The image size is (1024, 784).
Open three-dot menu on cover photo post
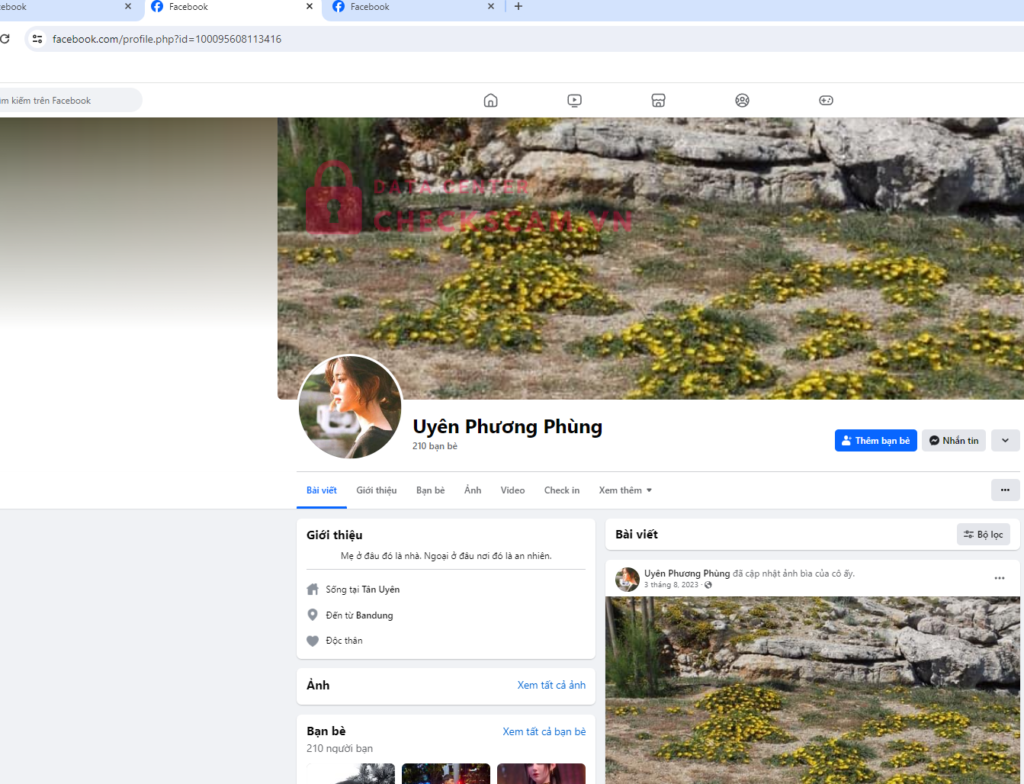pos(999,578)
